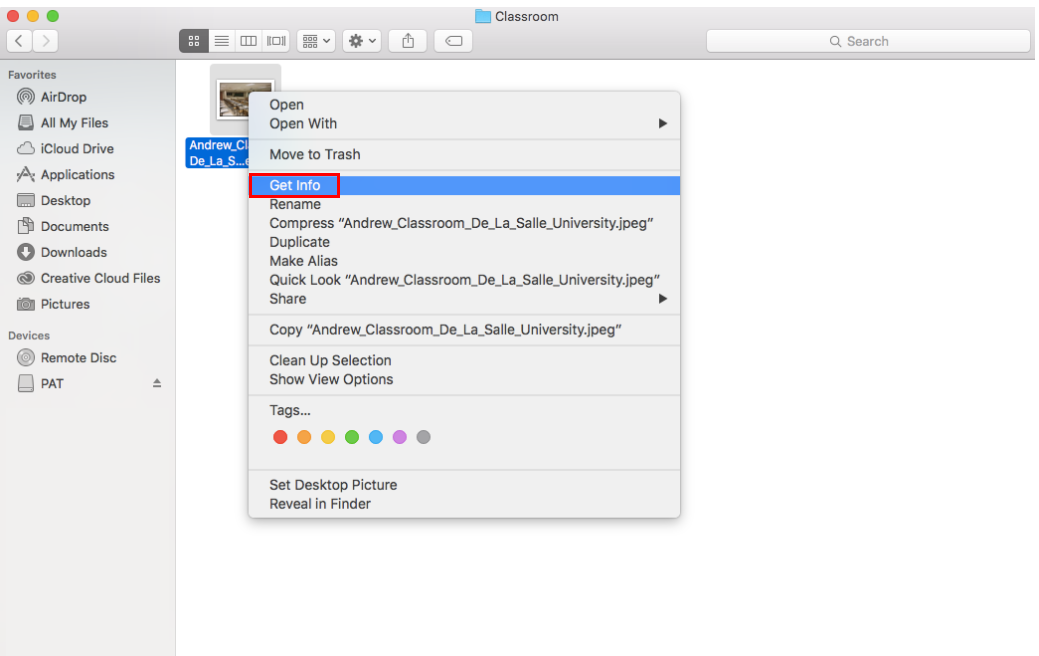This screenshot has width=1039, height=656.
Task: Switch to list view in the toolbar
Action: 221,41
